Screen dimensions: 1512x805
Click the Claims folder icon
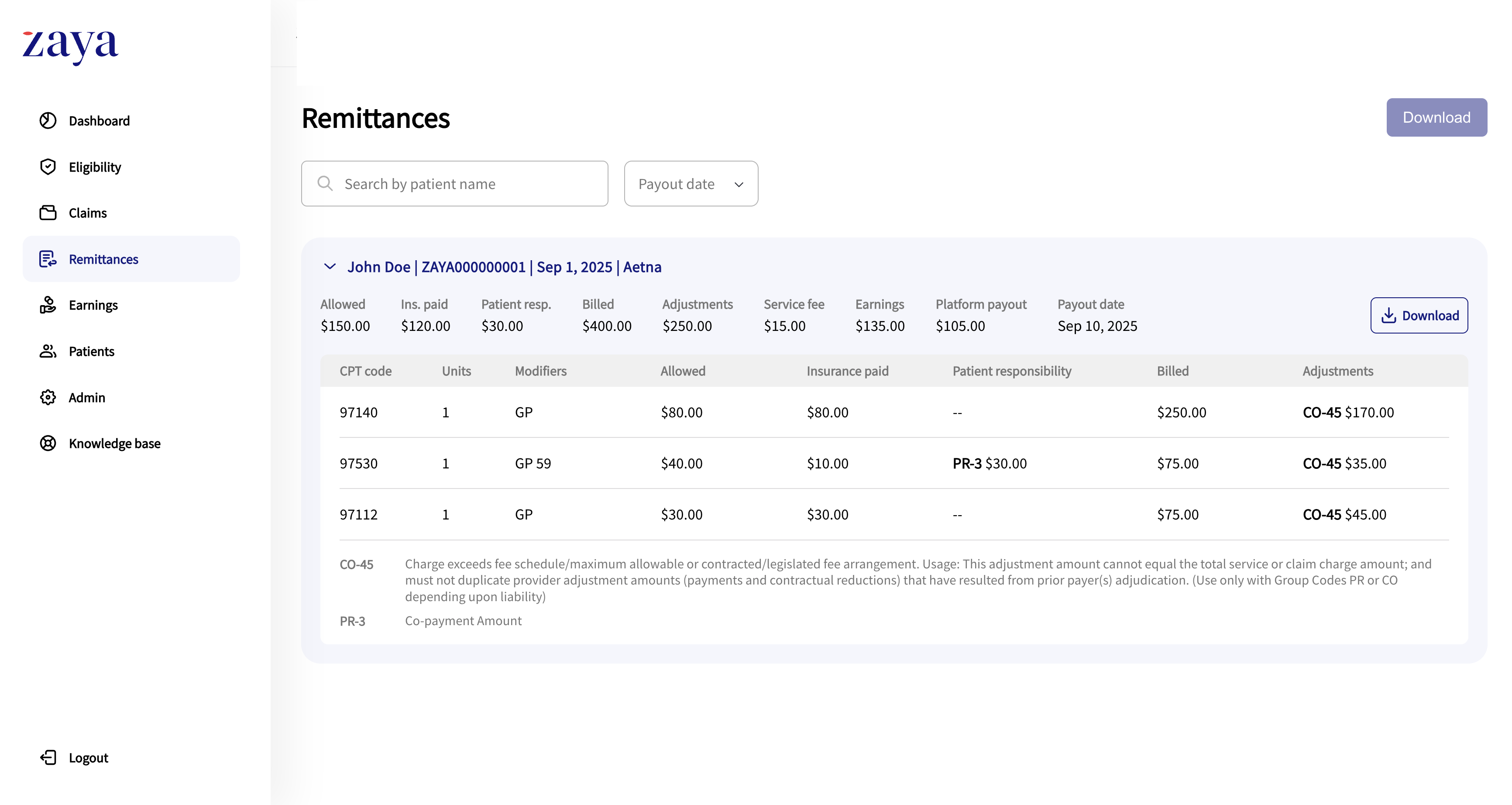pos(48,213)
